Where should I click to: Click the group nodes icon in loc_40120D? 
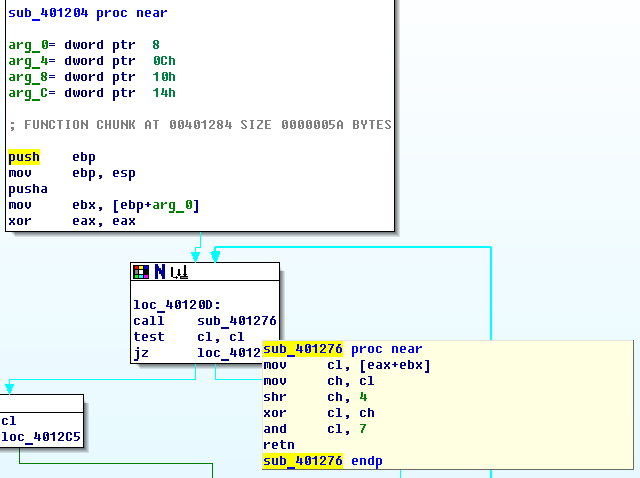(179, 272)
